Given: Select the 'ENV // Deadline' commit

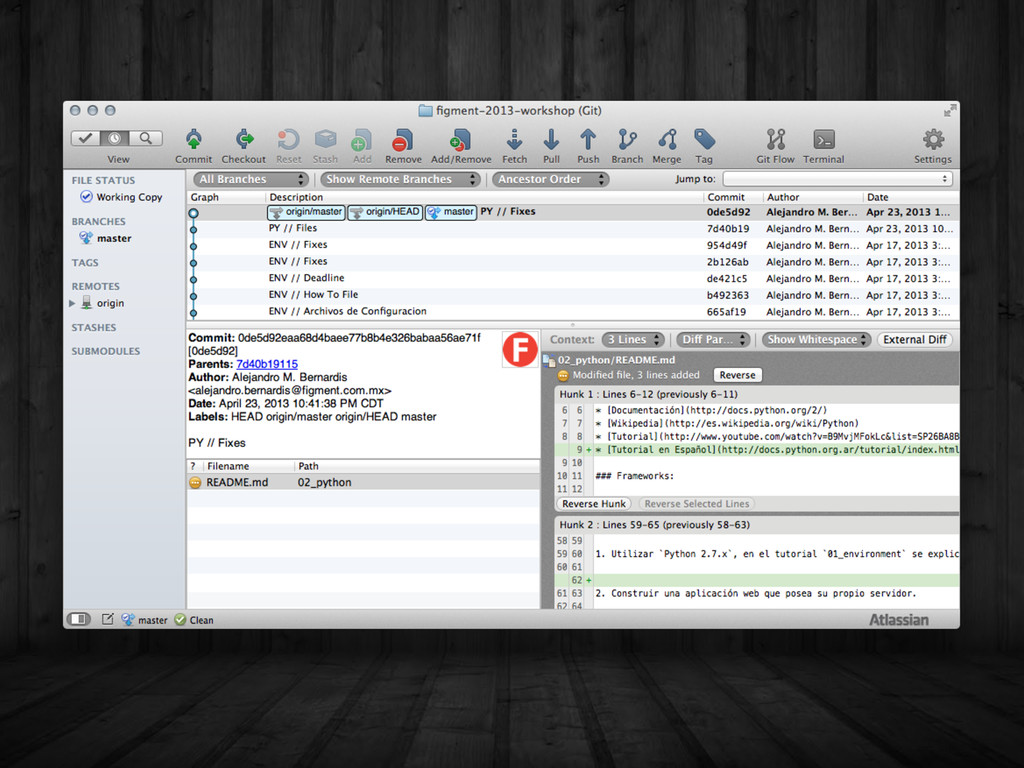Looking at the screenshot, I should coord(573,278).
